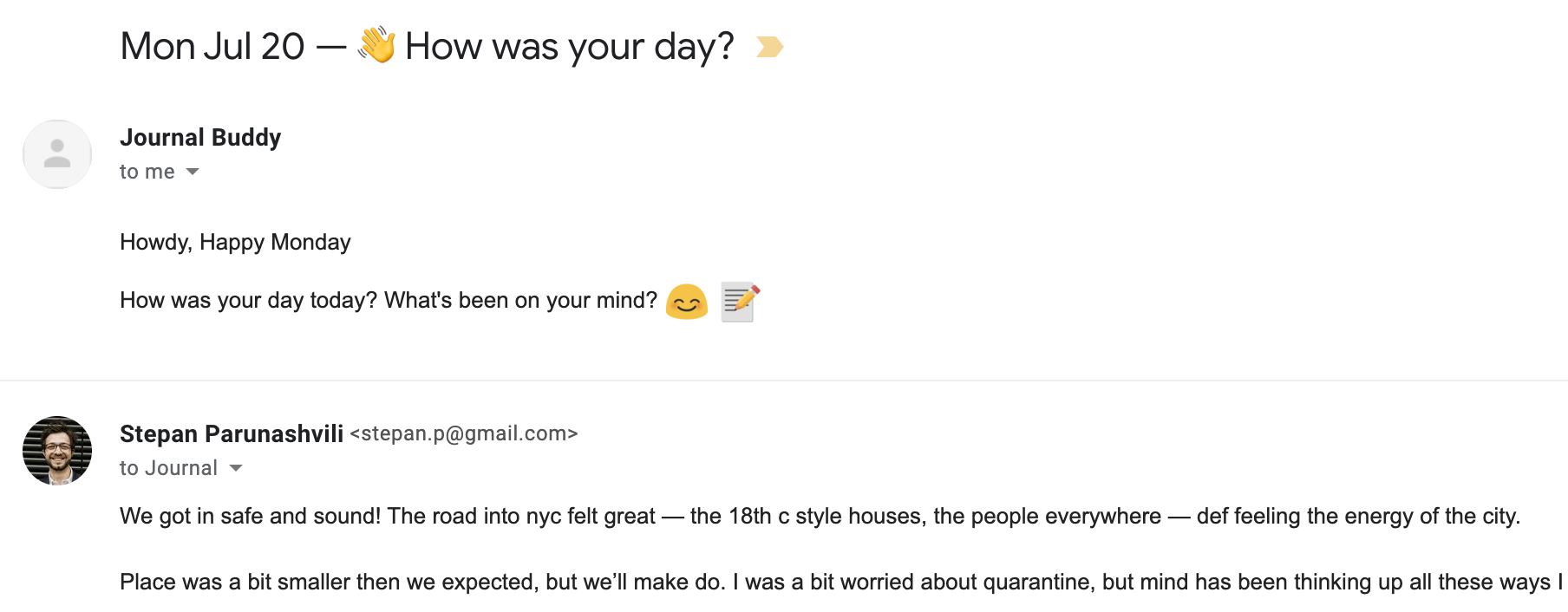Expand recipient details arrow next to "to me"
Viewport: 1568px width, 612px height.
coord(193,172)
